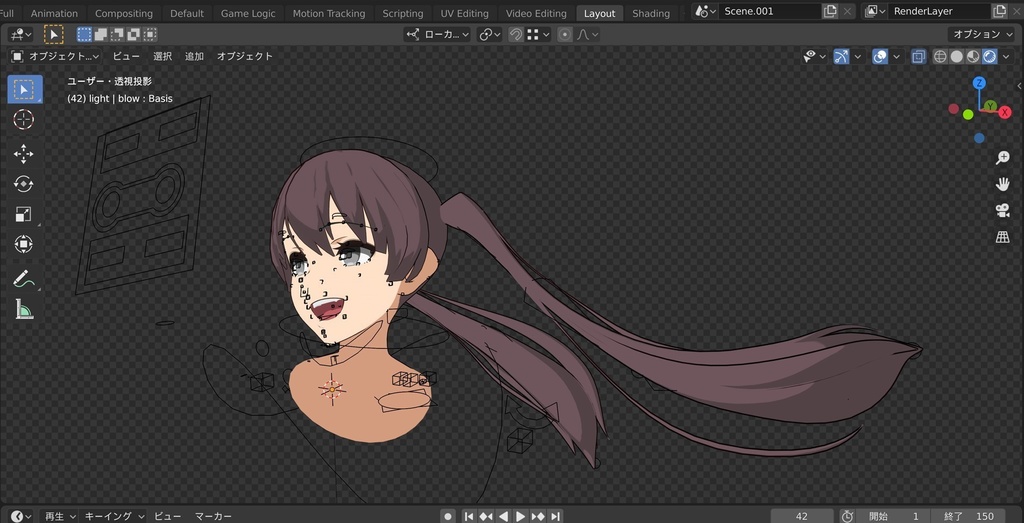Screen dimensions: 1024x523
Task: Open the pivot point dropdown
Action: (x=490, y=35)
